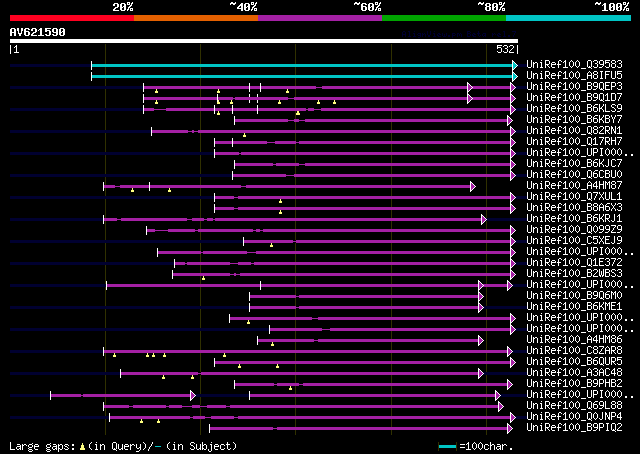Screen dimensions: 640x454
Task: Click the 532 query end position label
Action: pyautogui.click(x=505, y=49)
